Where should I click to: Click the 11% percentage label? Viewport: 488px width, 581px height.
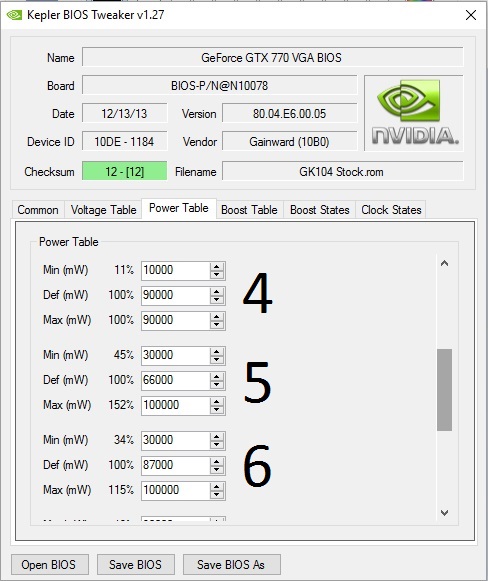[124, 270]
